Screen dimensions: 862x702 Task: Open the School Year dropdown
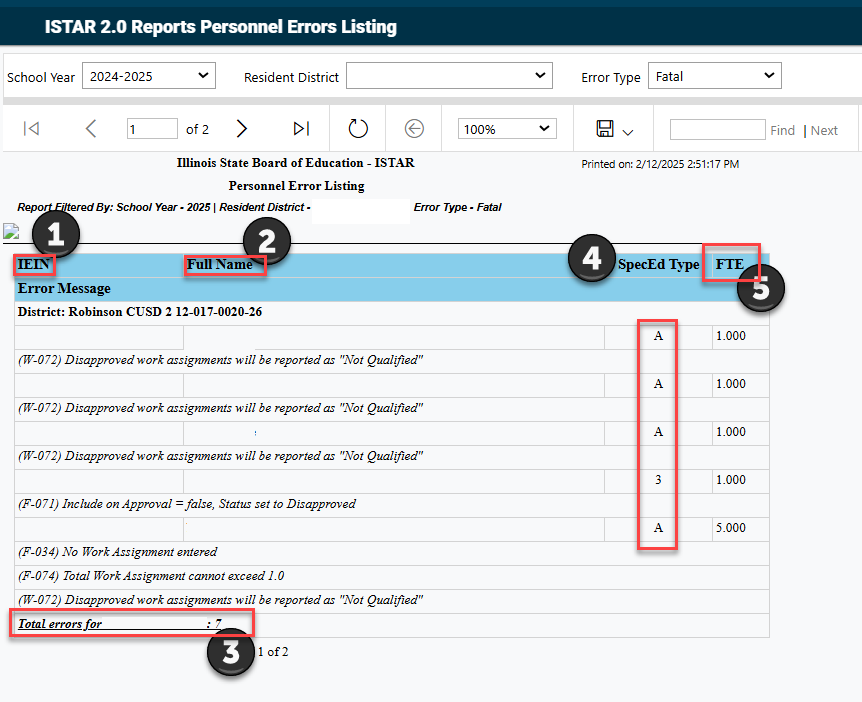[x=149, y=76]
